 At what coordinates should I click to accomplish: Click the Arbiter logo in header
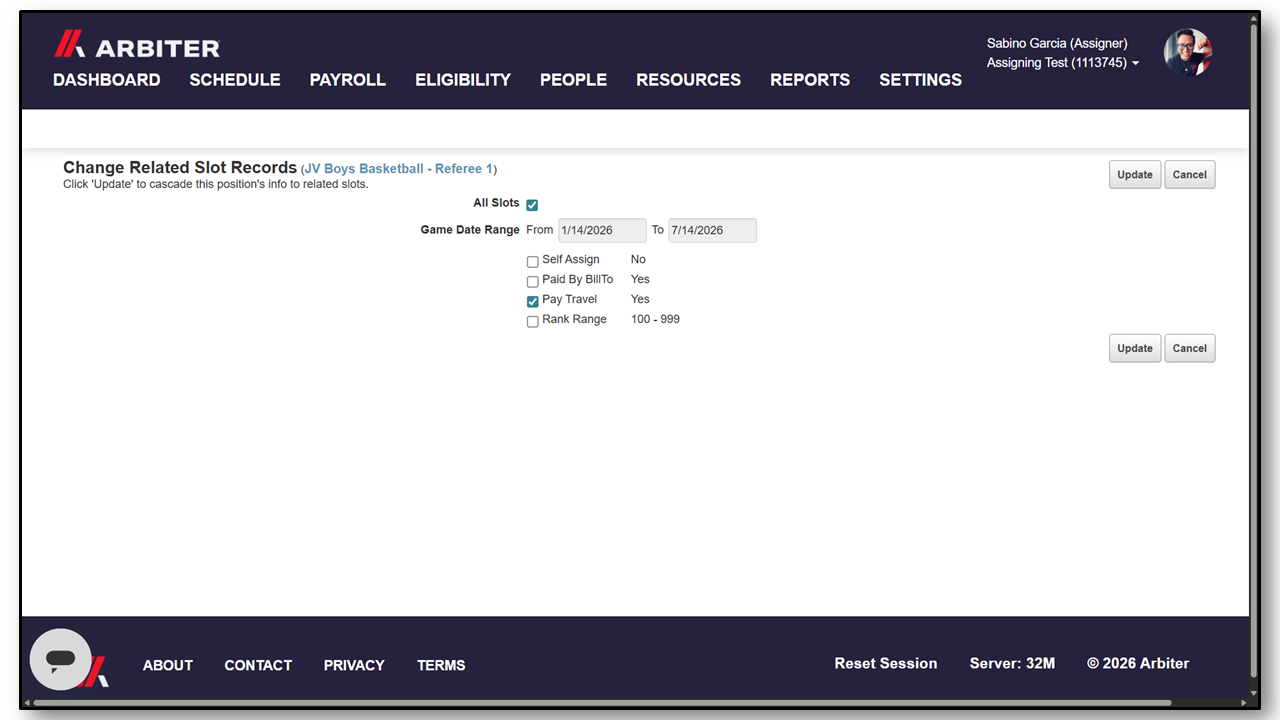tap(137, 45)
